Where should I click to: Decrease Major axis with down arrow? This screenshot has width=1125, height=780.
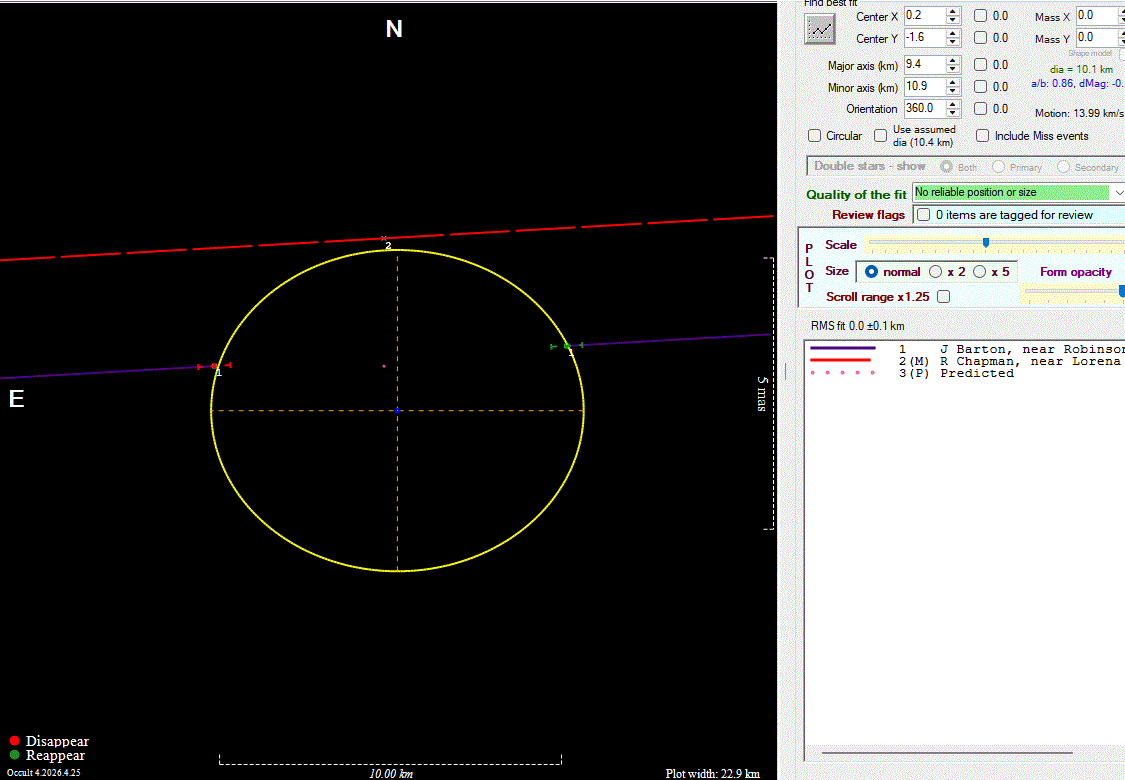click(x=953, y=69)
